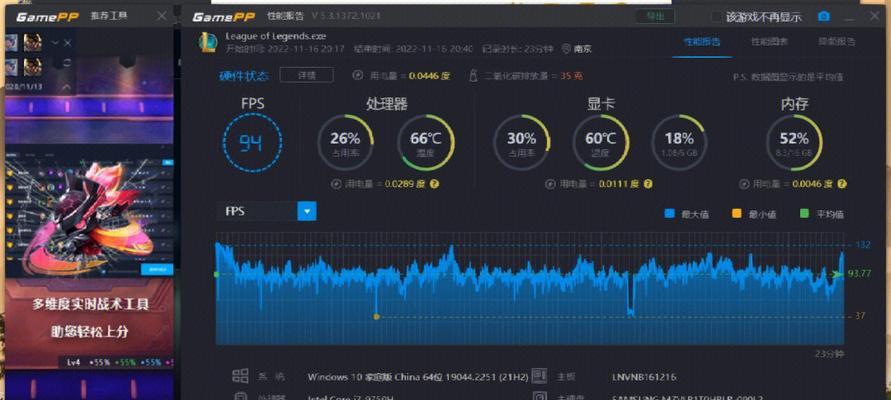Image resolution: width=891 pixels, height=400 pixels.
Task: Click the 23分钟 label below the chart
Action: tap(830, 354)
